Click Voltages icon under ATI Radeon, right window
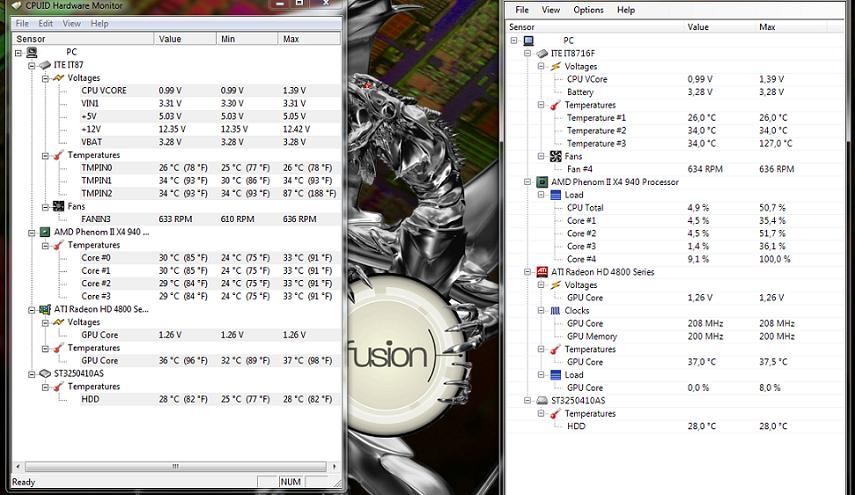Viewport: 855px width, 495px height. pyautogui.click(x=556, y=285)
